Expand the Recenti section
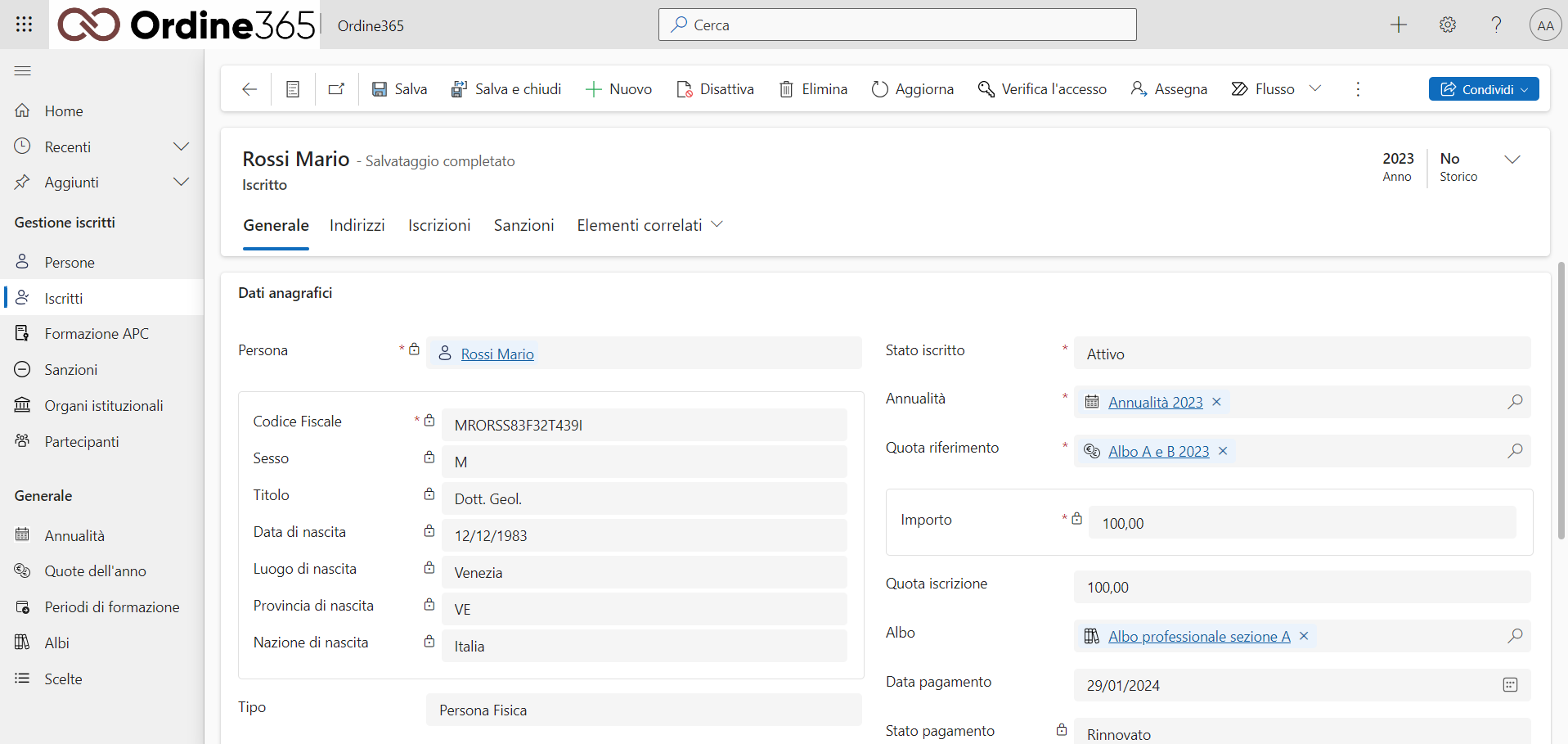The height and width of the screenshot is (744, 1568). tap(181, 147)
